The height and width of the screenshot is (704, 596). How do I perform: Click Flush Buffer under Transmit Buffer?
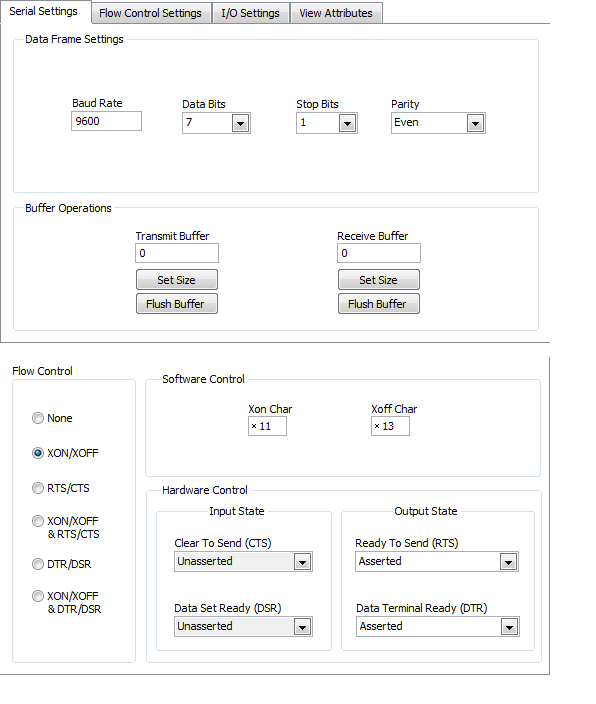tap(177, 304)
